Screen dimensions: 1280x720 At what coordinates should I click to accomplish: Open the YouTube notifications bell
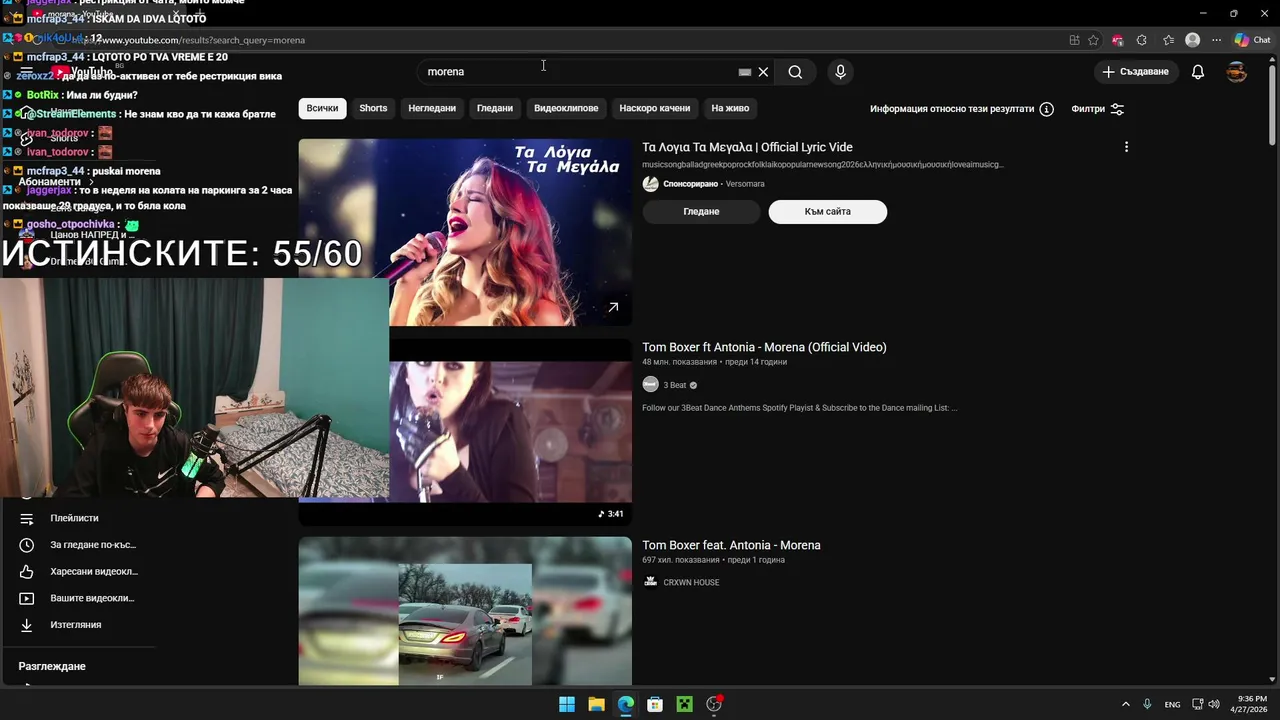[x=1198, y=72]
